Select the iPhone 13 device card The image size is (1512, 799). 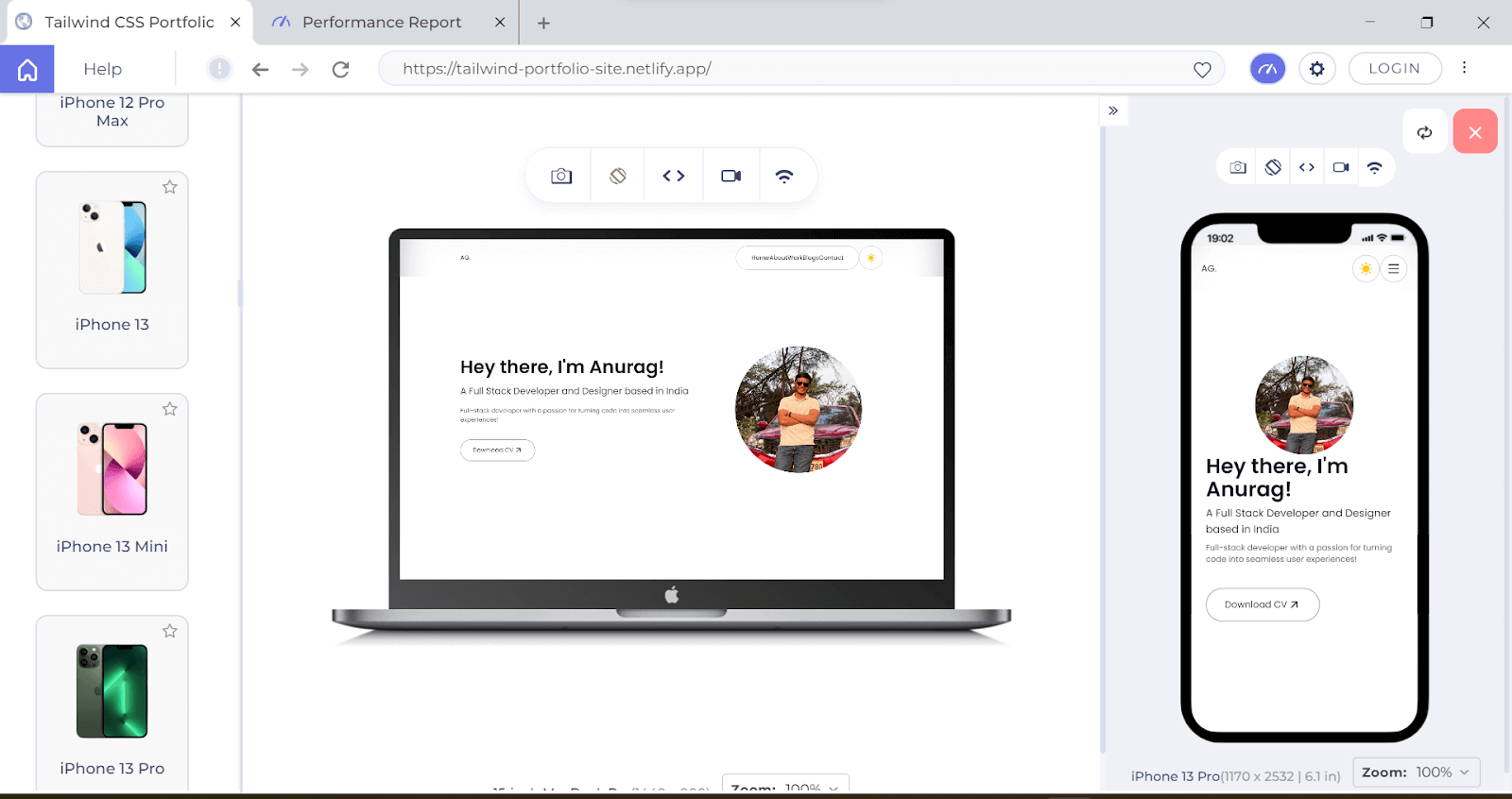(112, 270)
